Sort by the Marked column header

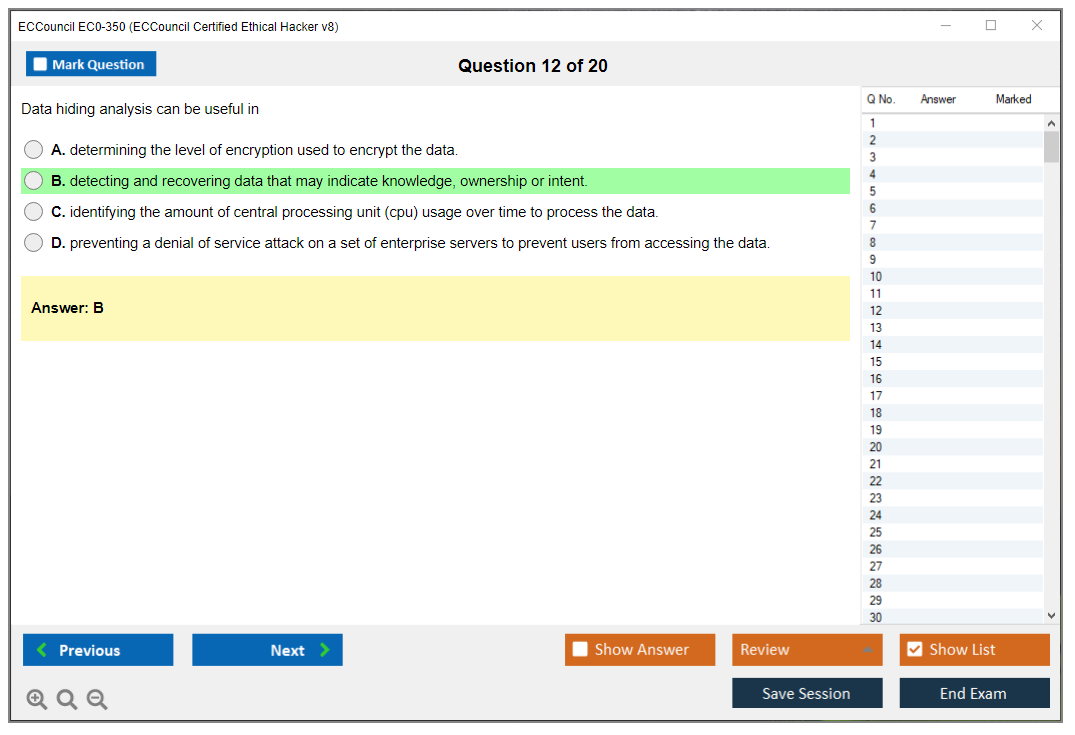pos(1012,99)
